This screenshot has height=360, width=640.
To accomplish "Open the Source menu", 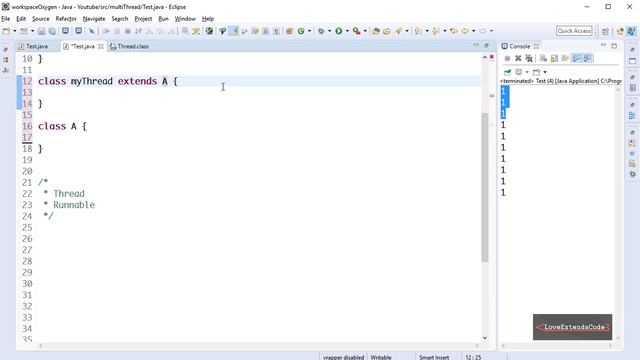I will tap(41, 19).
